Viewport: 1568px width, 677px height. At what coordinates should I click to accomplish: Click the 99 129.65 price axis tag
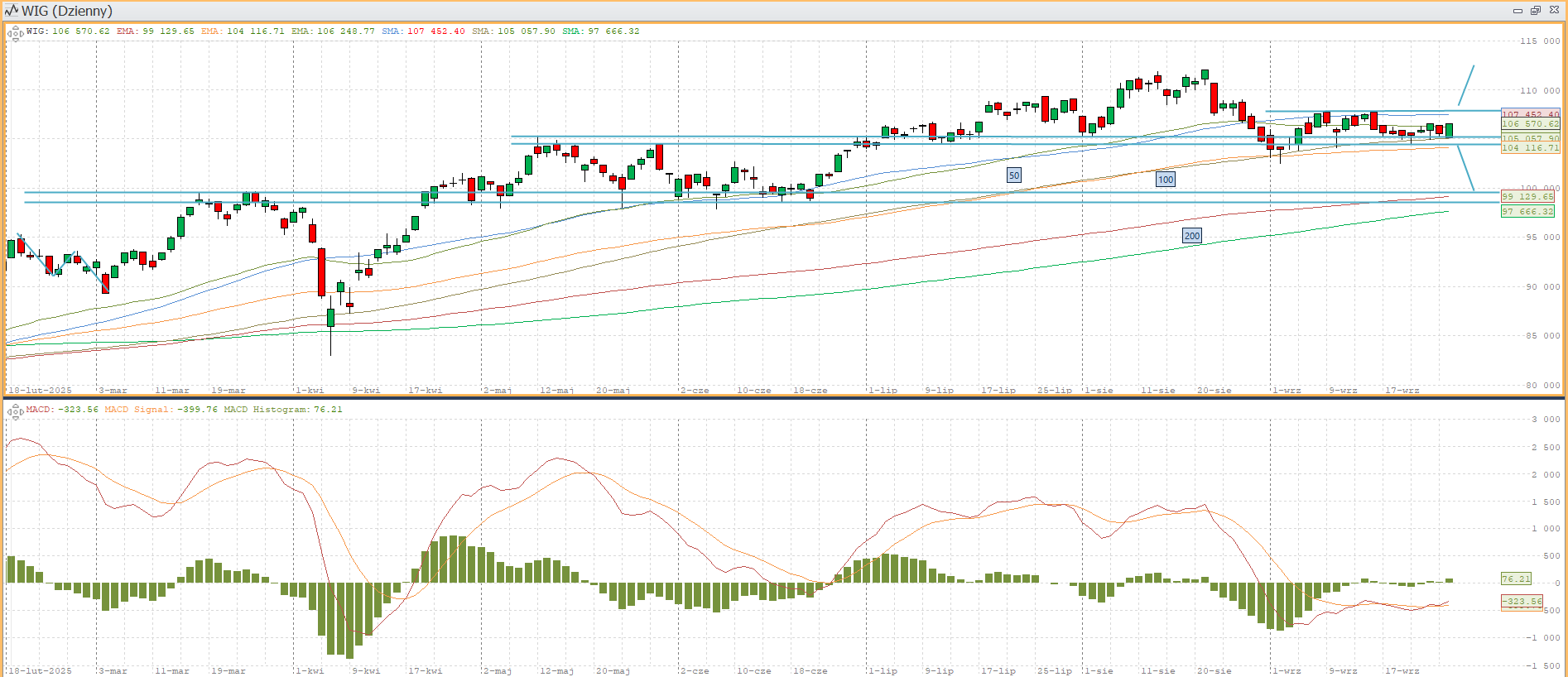1528,197
